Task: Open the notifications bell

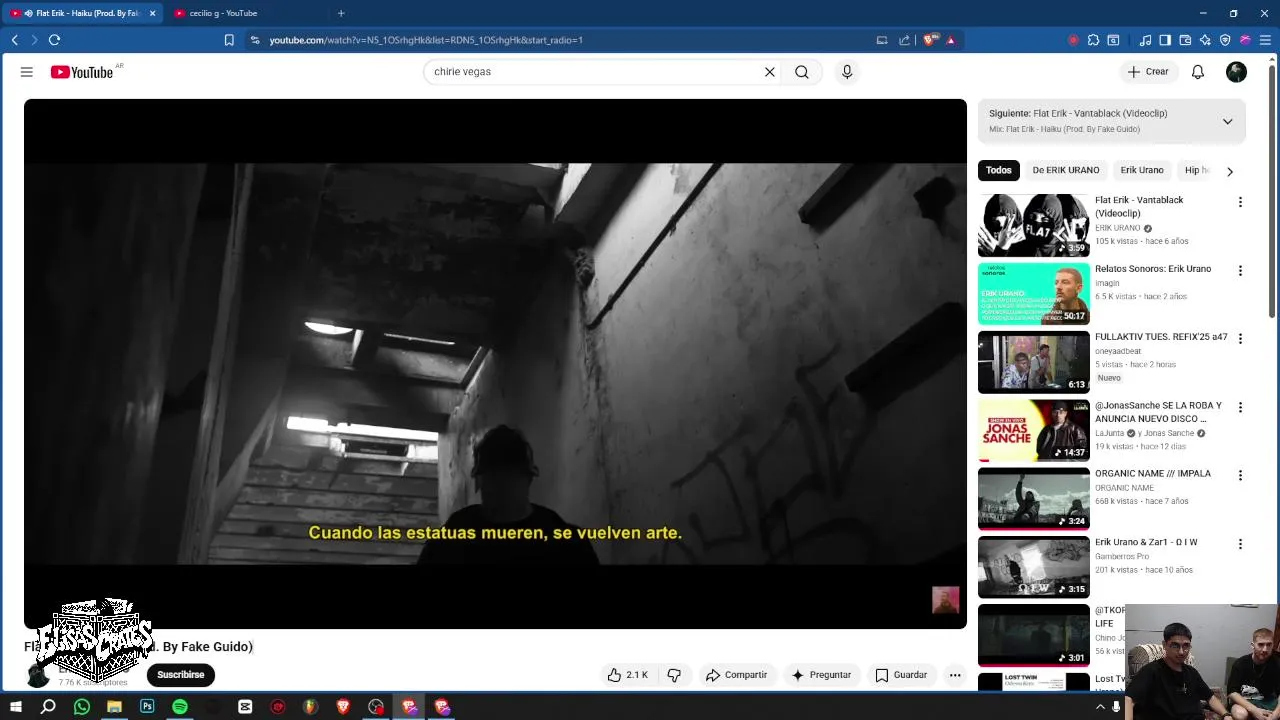Action: [x=1198, y=72]
